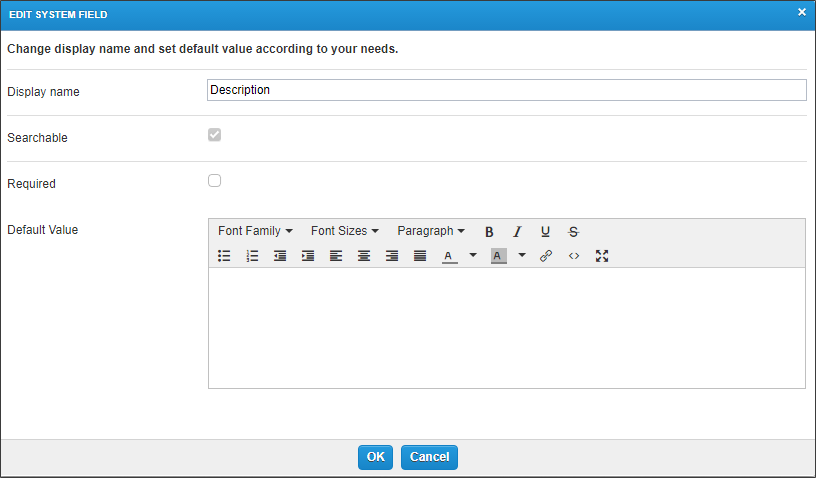Viewport: 816px width, 478px height.
Task: Apply italic formatting
Action: pyautogui.click(x=517, y=231)
